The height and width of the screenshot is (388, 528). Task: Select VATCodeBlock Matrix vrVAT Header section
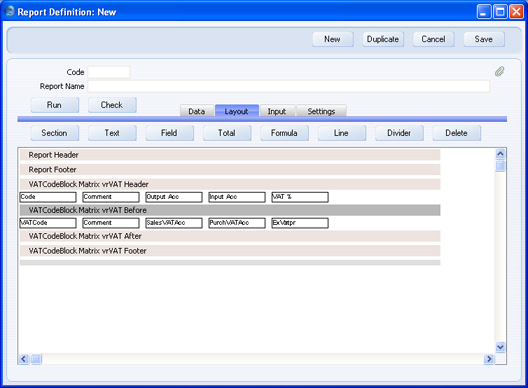[230, 184]
